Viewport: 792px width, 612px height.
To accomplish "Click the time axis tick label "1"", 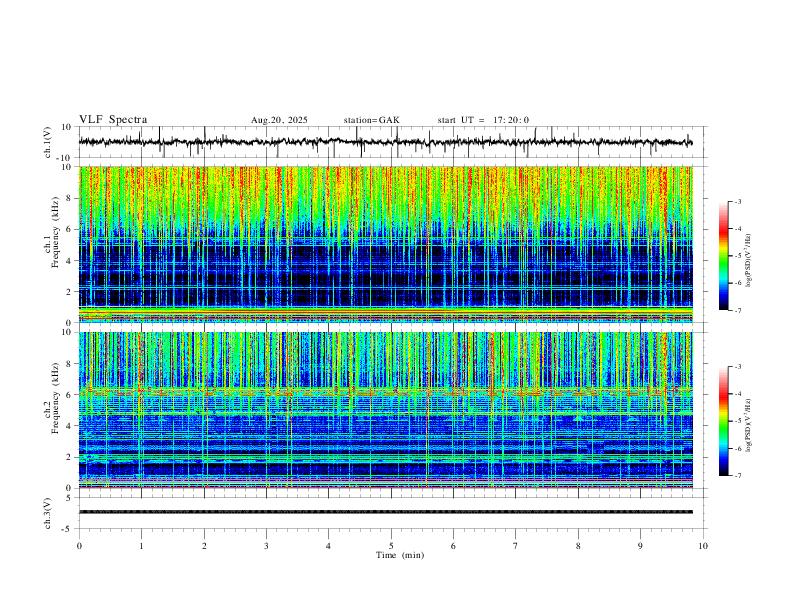I will [141, 546].
